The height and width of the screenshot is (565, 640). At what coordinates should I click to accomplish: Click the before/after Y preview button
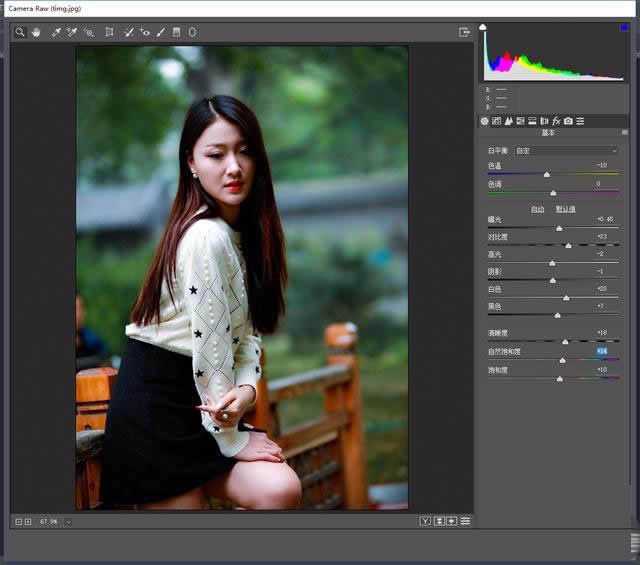click(426, 521)
